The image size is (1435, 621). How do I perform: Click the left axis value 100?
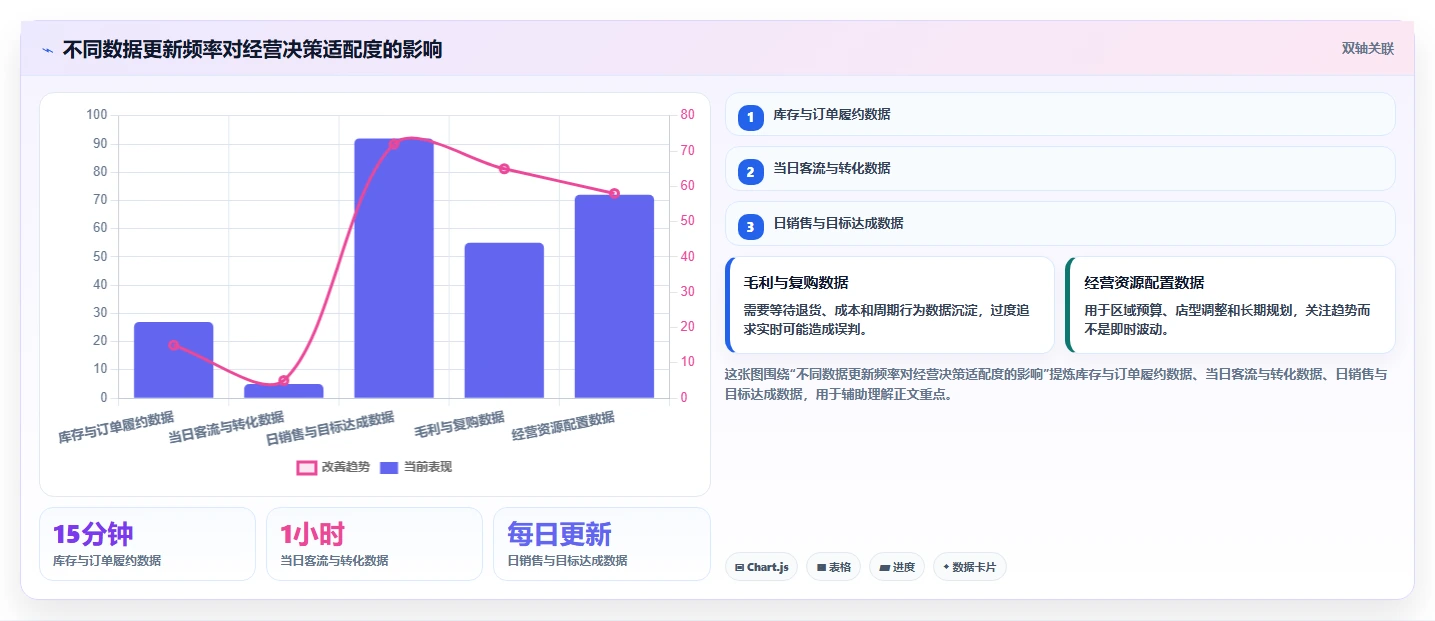[x=97, y=115]
